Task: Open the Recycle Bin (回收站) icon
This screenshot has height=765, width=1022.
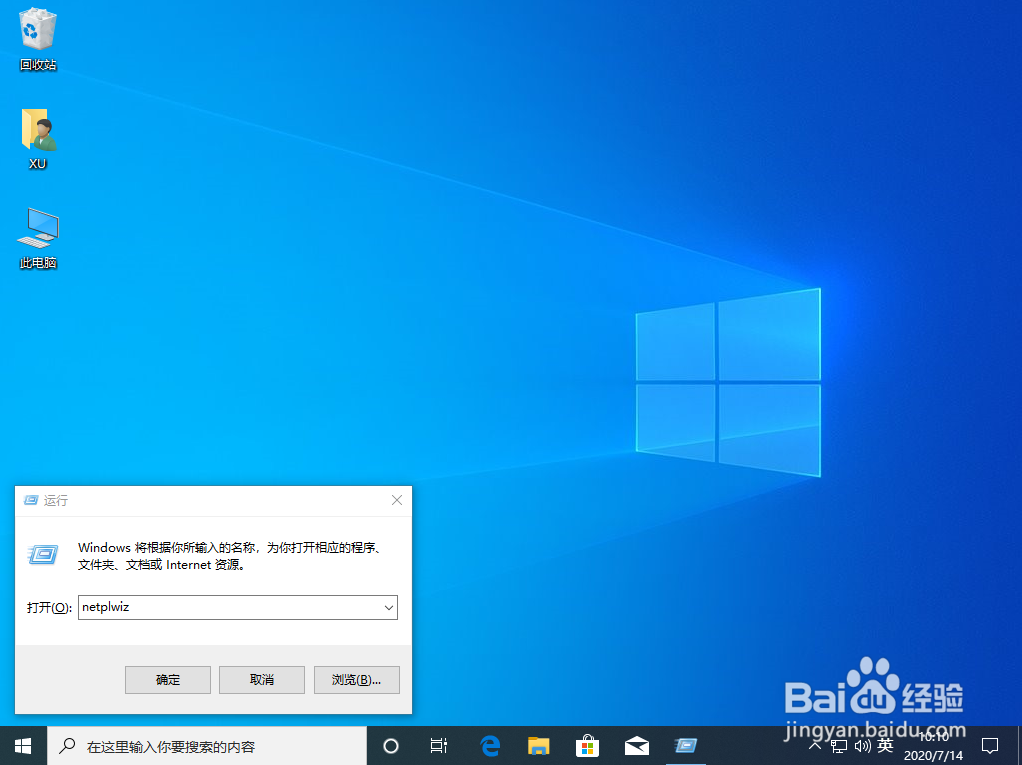Action: pos(37,30)
